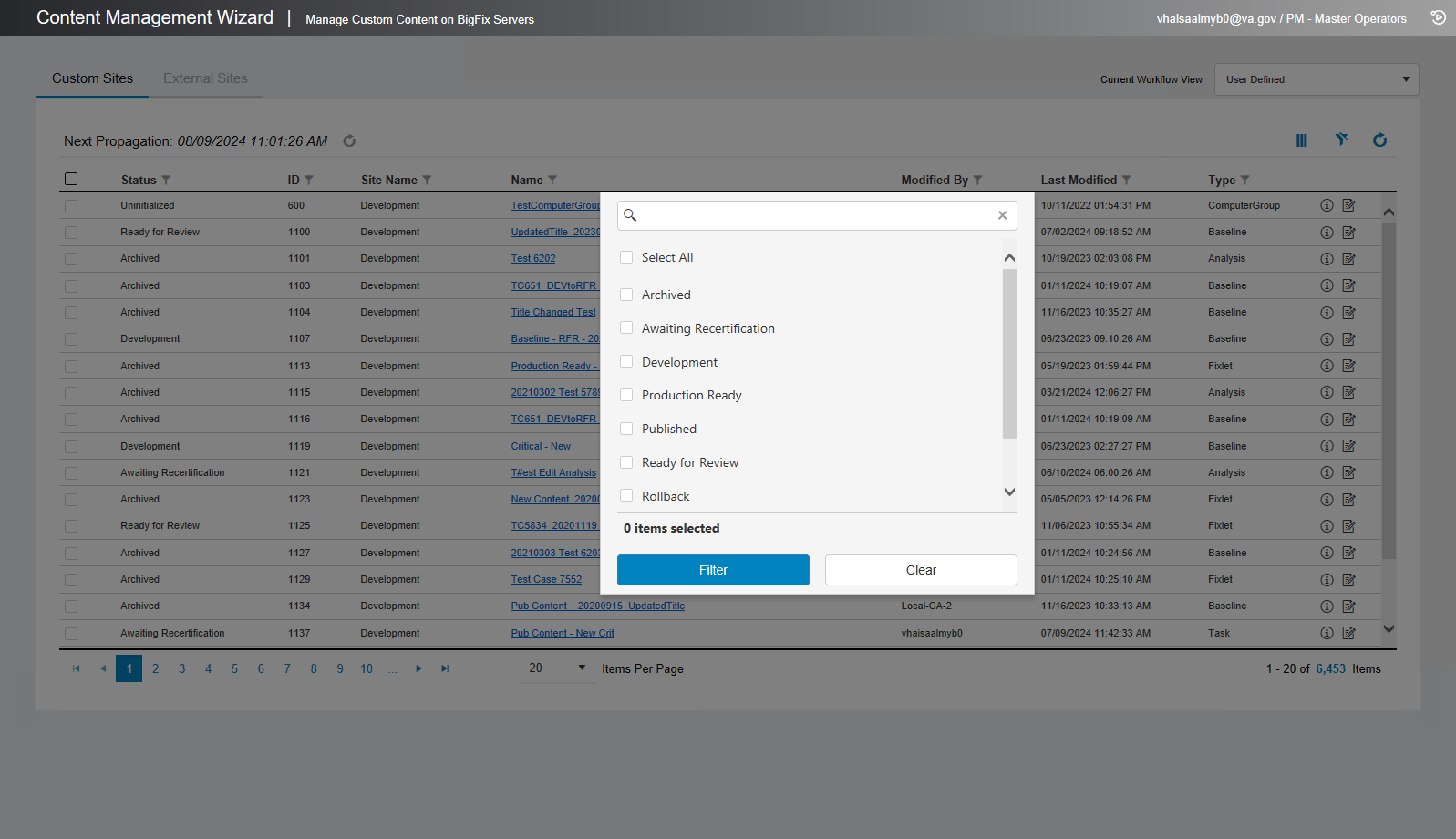
Task: Click the refresh icon next to Next Propagation
Action: pos(349,140)
